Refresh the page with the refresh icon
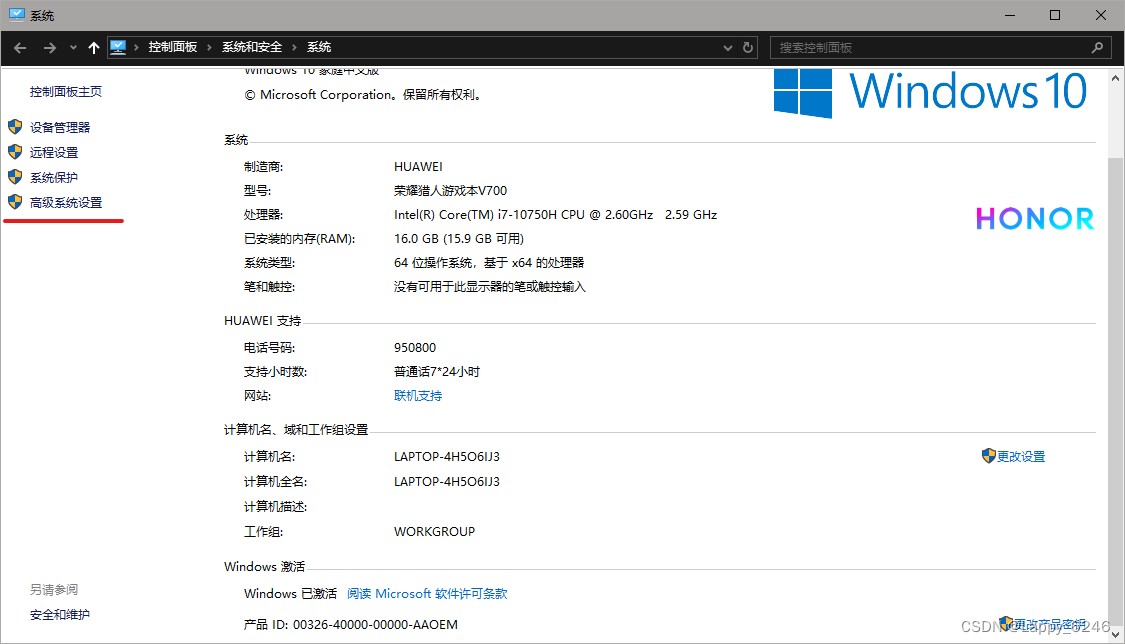This screenshot has width=1125, height=644. coord(748,47)
